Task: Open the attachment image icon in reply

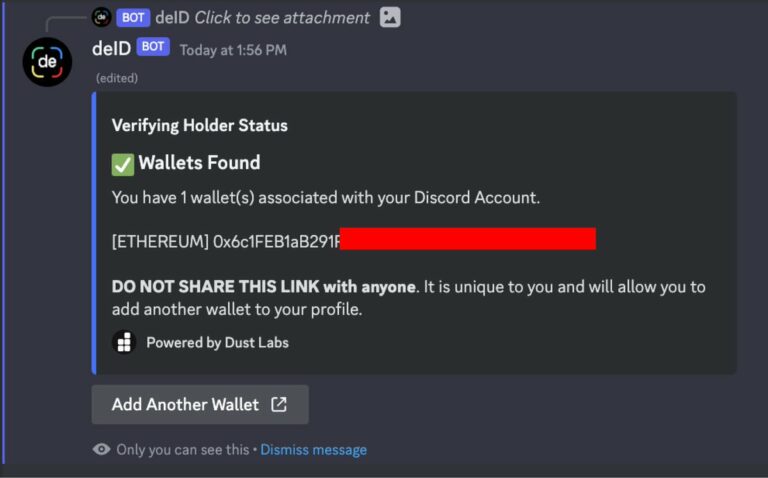Action: (x=390, y=18)
